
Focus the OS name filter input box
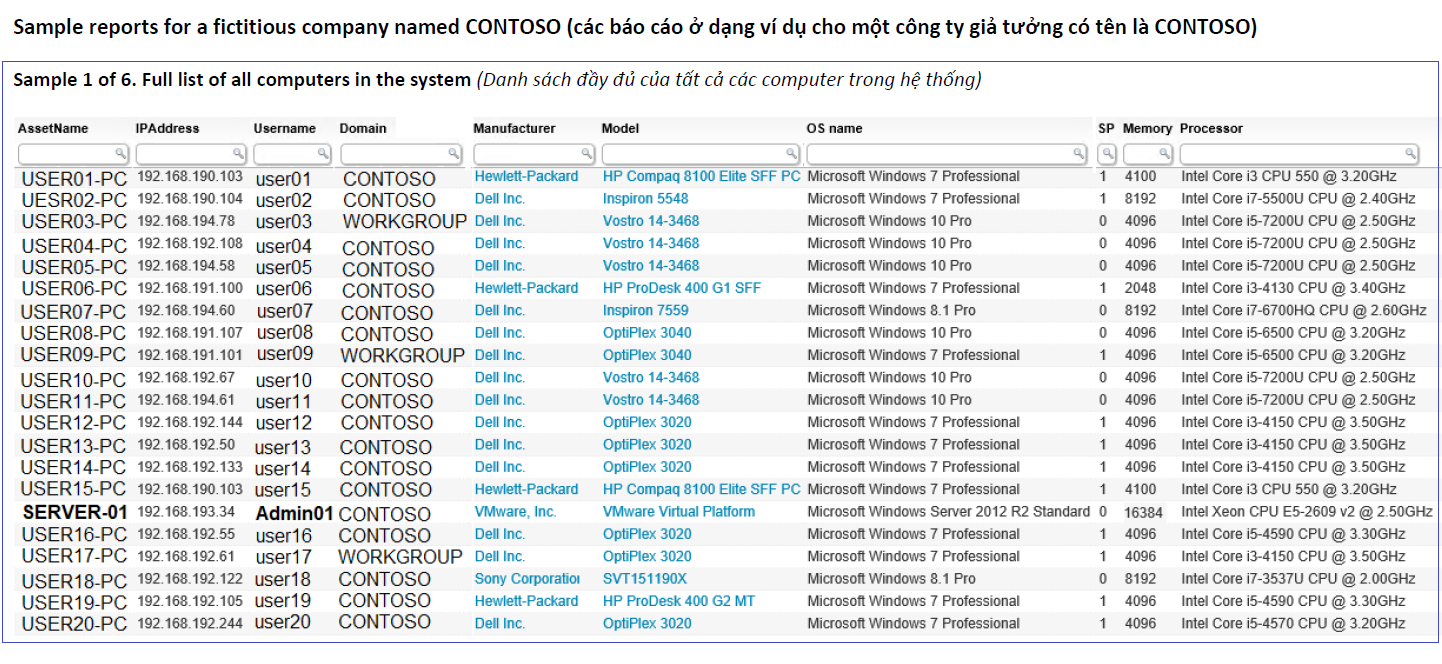pyautogui.click(x=947, y=154)
